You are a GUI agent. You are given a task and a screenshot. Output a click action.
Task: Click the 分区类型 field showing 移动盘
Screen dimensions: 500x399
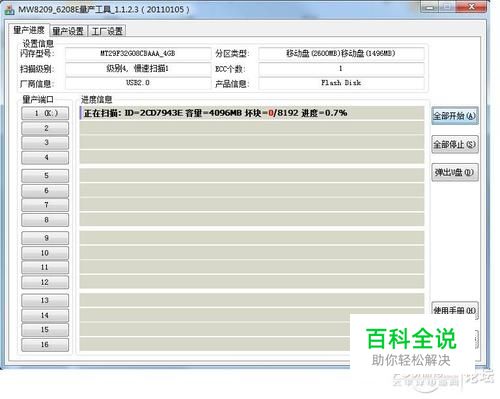(x=341, y=53)
